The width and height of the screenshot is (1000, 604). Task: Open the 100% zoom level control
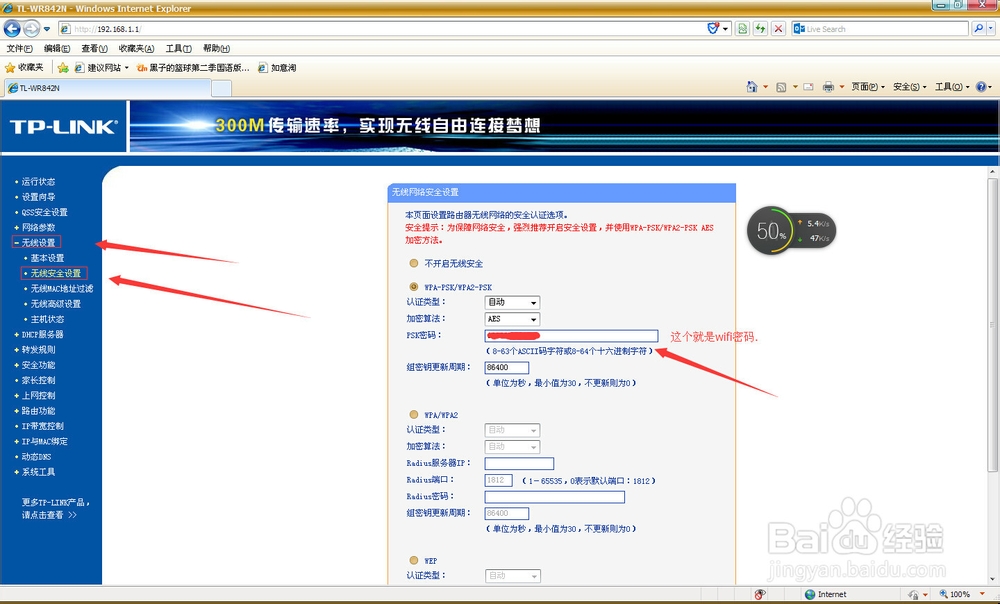963,594
